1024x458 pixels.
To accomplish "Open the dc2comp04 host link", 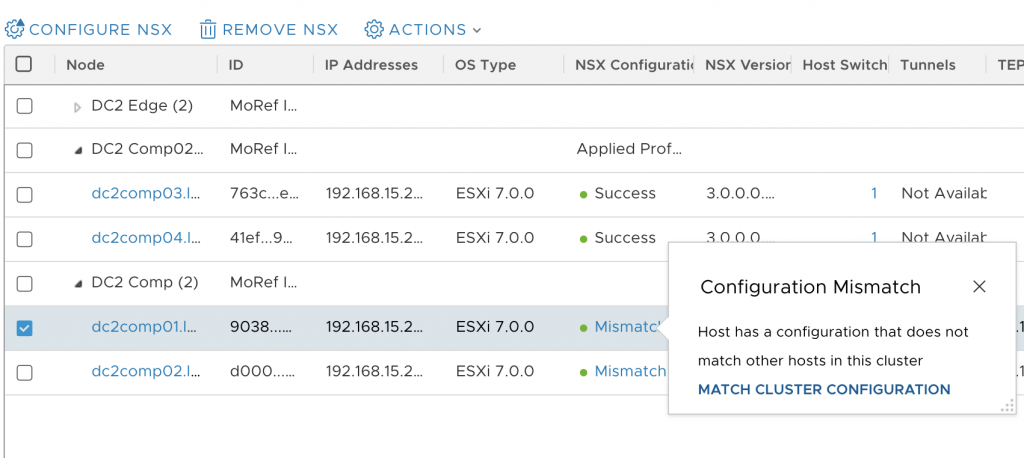I will click(146, 238).
